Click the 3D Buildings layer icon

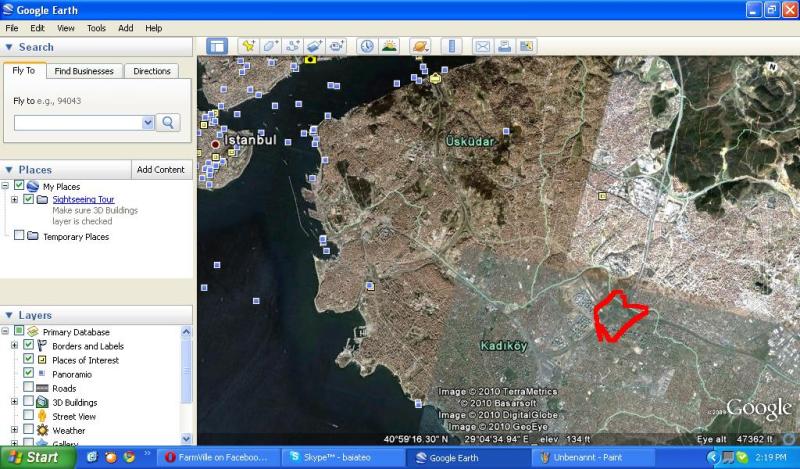[42, 402]
